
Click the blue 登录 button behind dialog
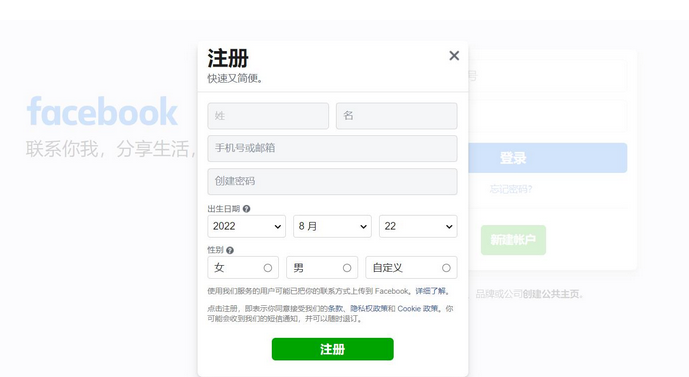click(x=548, y=158)
